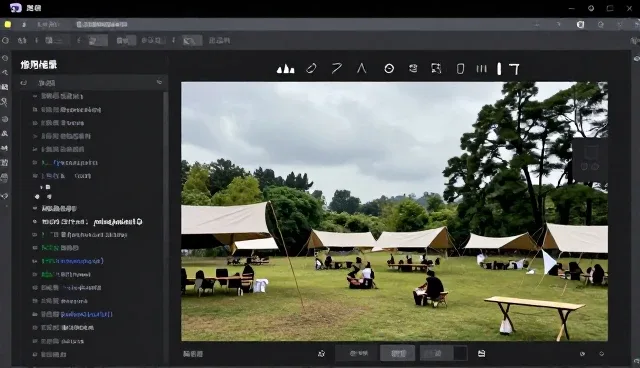This screenshot has width=640, height=368.
Task: Click the three vertical bars icon
Action: click(x=482, y=69)
